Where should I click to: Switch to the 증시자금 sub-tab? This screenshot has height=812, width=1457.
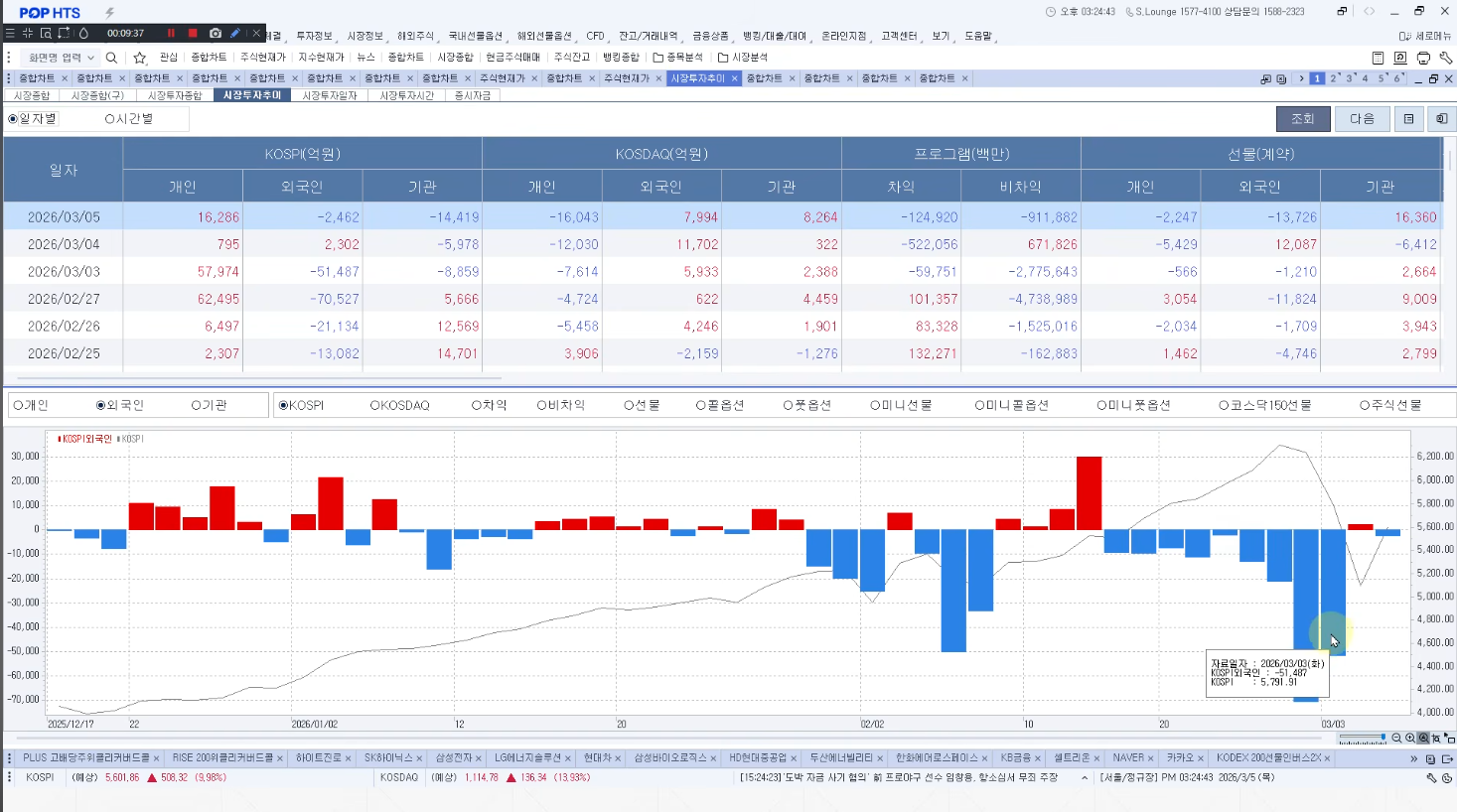click(x=473, y=95)
